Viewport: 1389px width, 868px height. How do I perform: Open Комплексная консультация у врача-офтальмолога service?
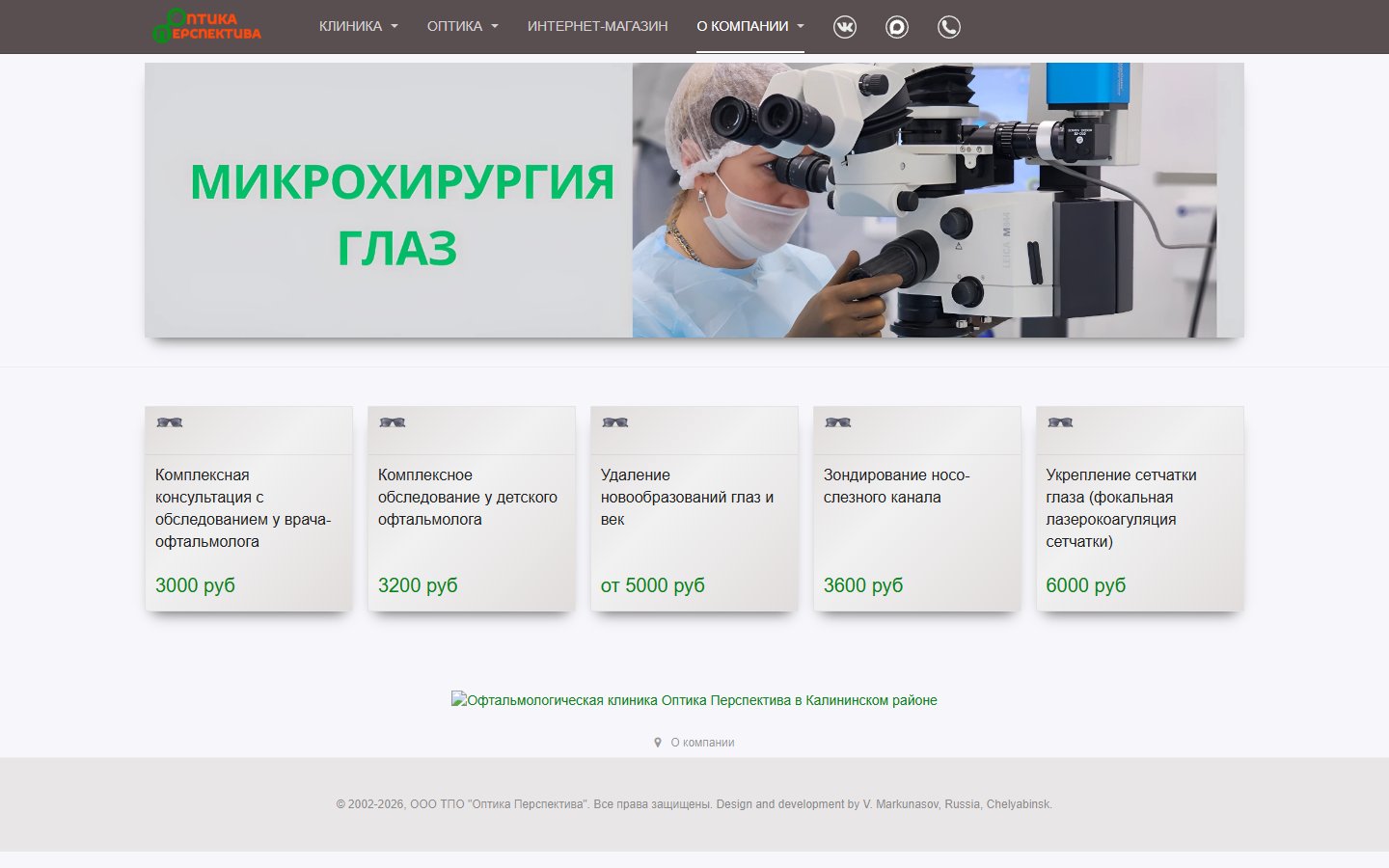point(243,508)
